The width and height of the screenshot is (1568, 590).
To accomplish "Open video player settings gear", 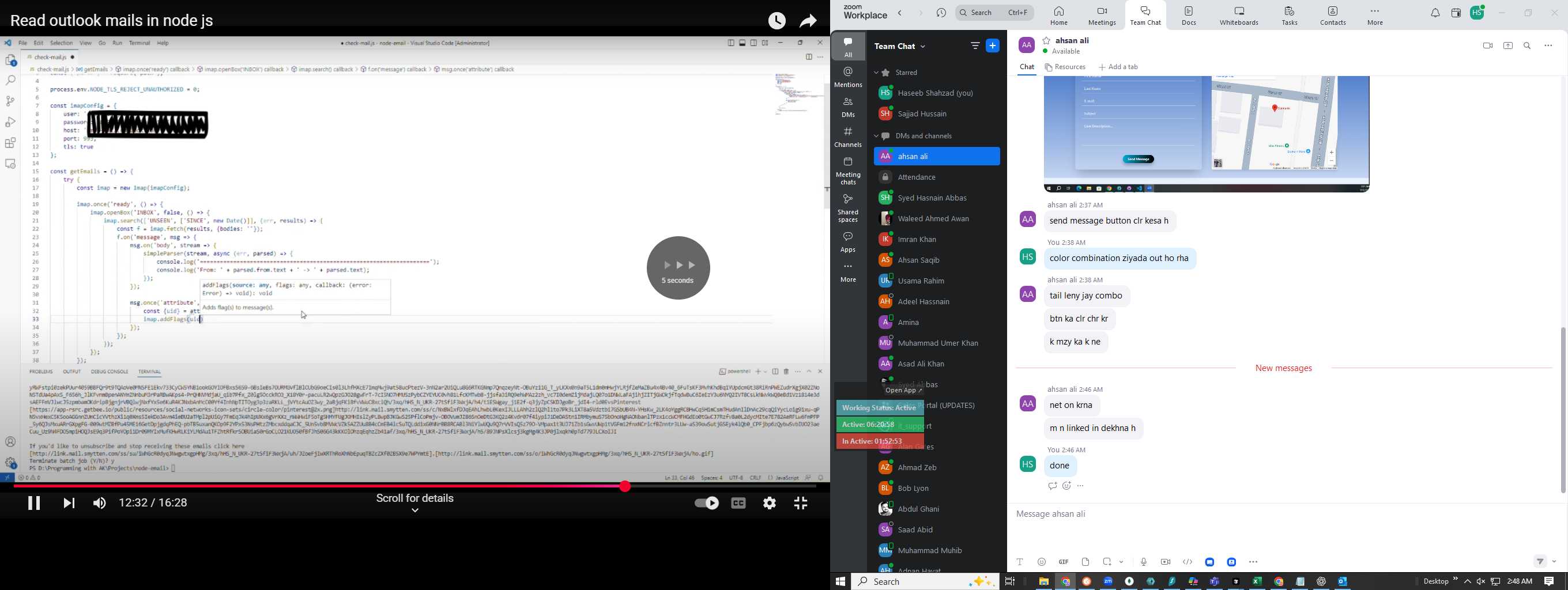I will [x=770, y=503].
